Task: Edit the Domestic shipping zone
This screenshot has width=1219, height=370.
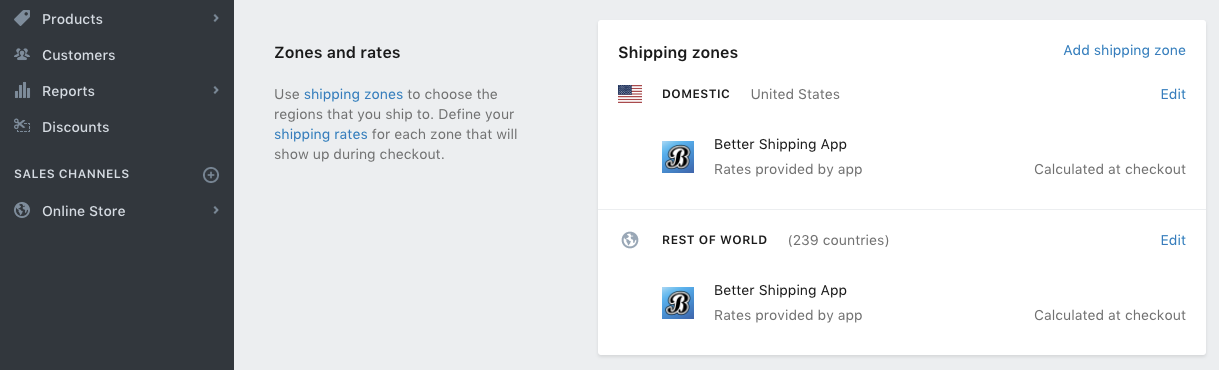Action: [1173, 94]
